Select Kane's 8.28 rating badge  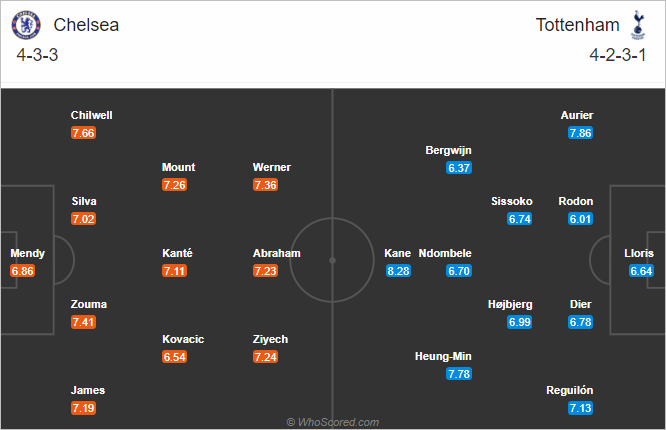[398, 271]
